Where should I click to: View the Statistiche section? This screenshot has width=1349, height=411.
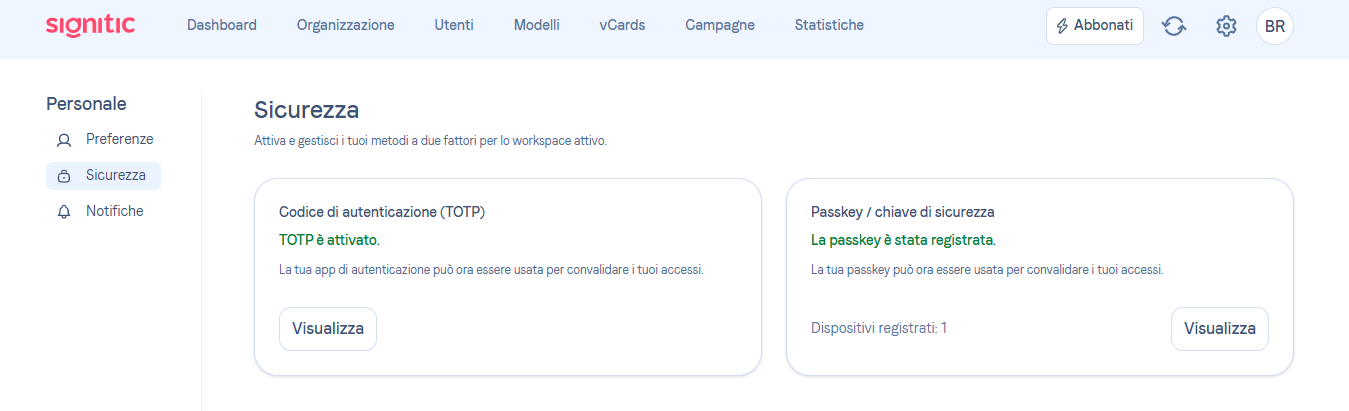829,25
